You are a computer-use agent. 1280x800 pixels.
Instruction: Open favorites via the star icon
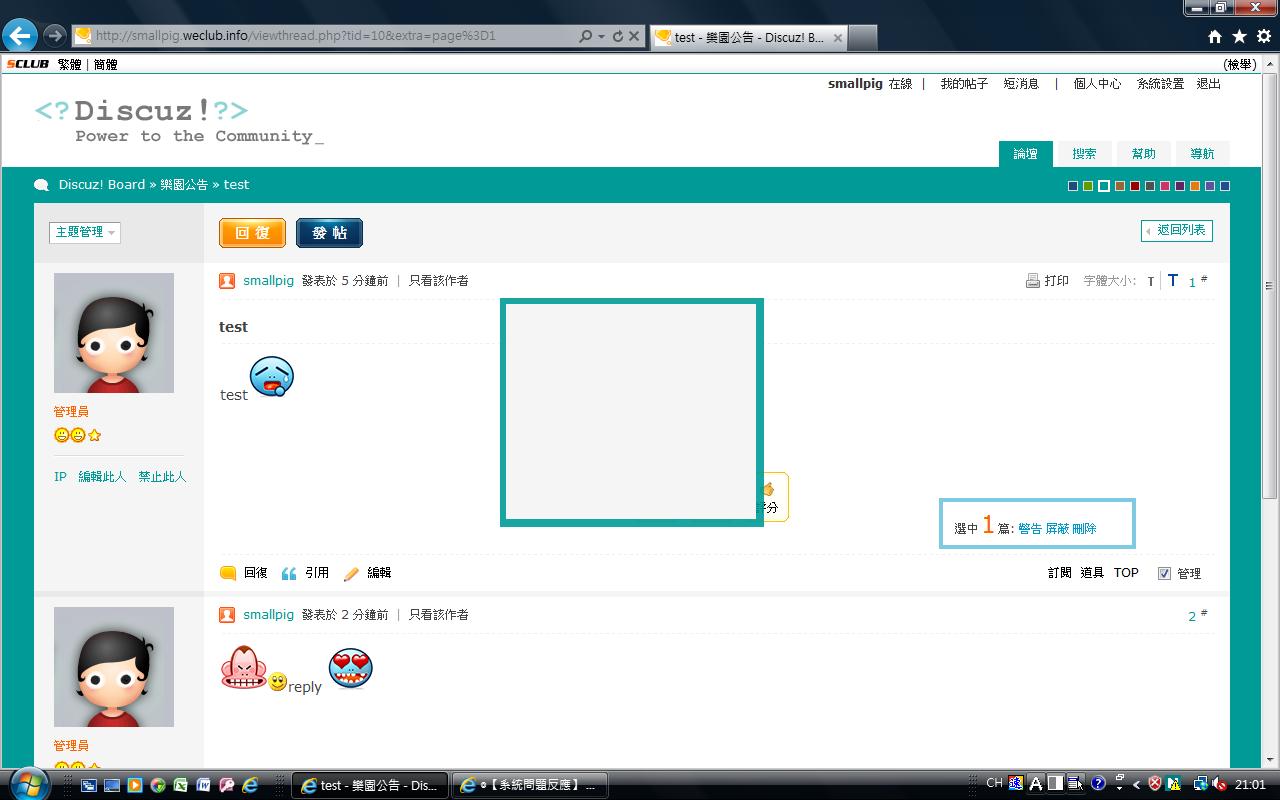(1239, 36)
